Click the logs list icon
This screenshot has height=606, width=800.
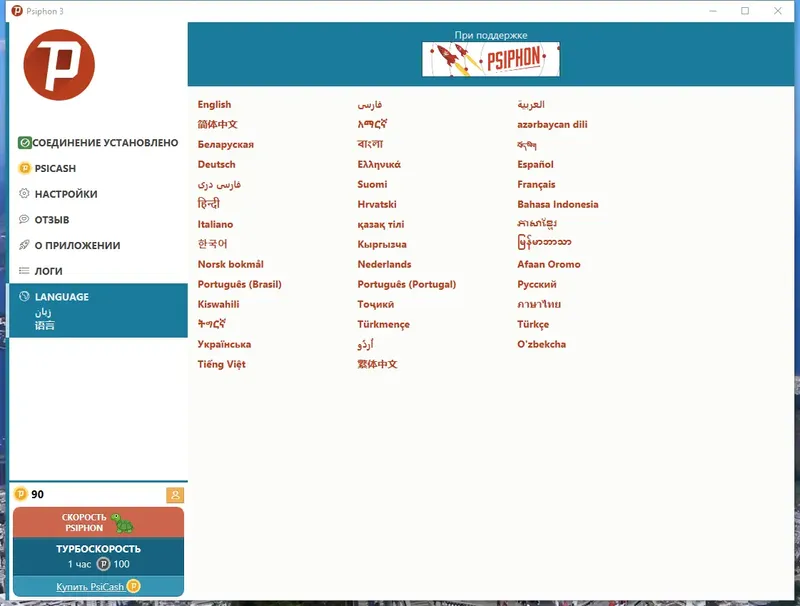pyautogui.click(x=24, y=271)
